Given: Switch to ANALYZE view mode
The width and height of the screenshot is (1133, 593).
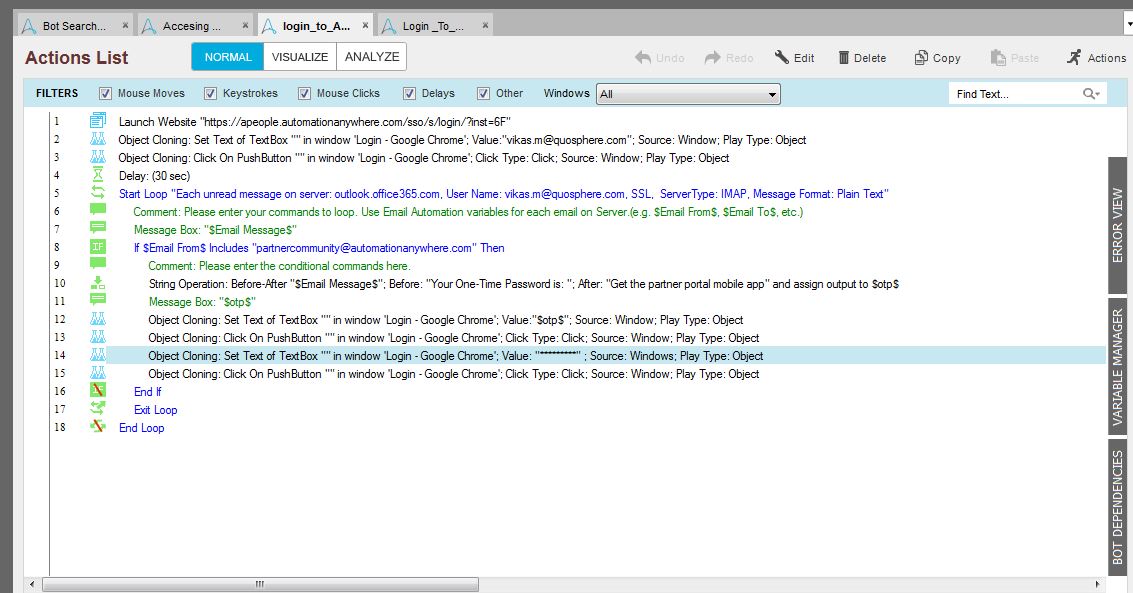Looking at the screenshot, I should click(x=371, y=57).
